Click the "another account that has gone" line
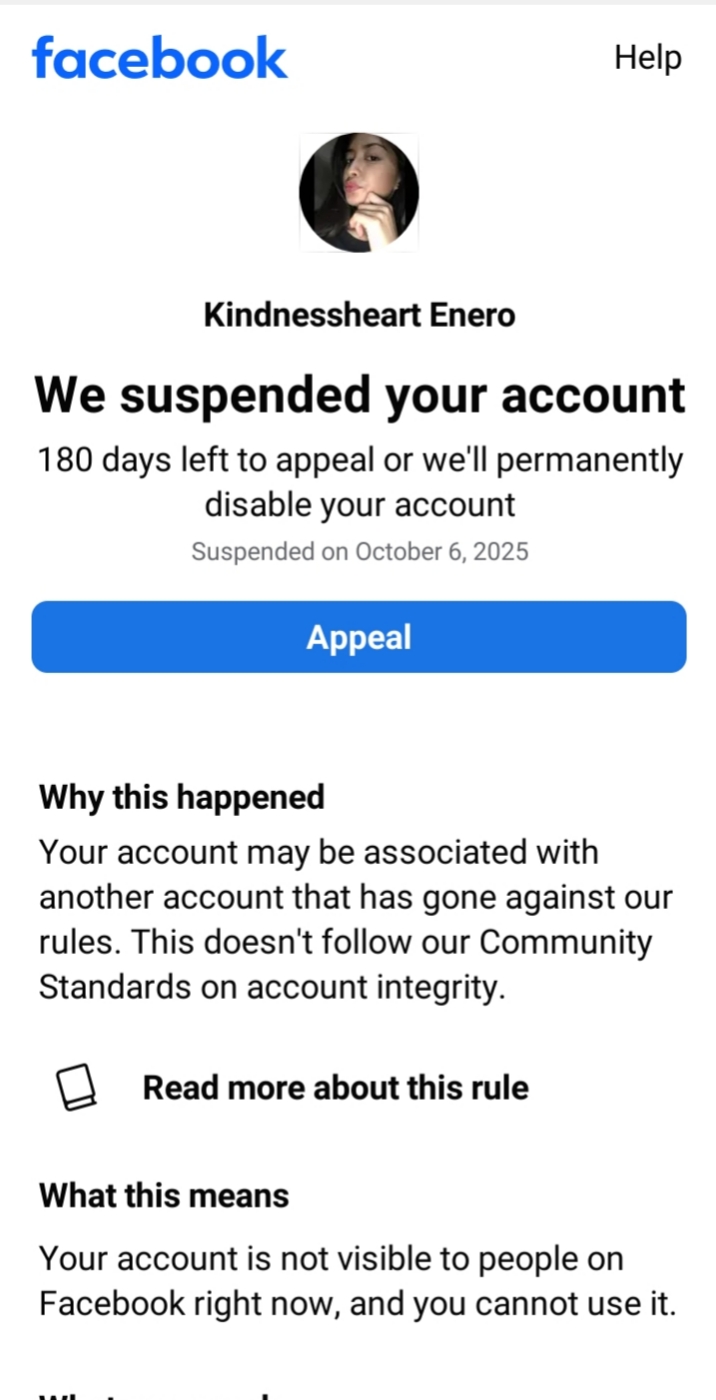 (x=355, y=898)
